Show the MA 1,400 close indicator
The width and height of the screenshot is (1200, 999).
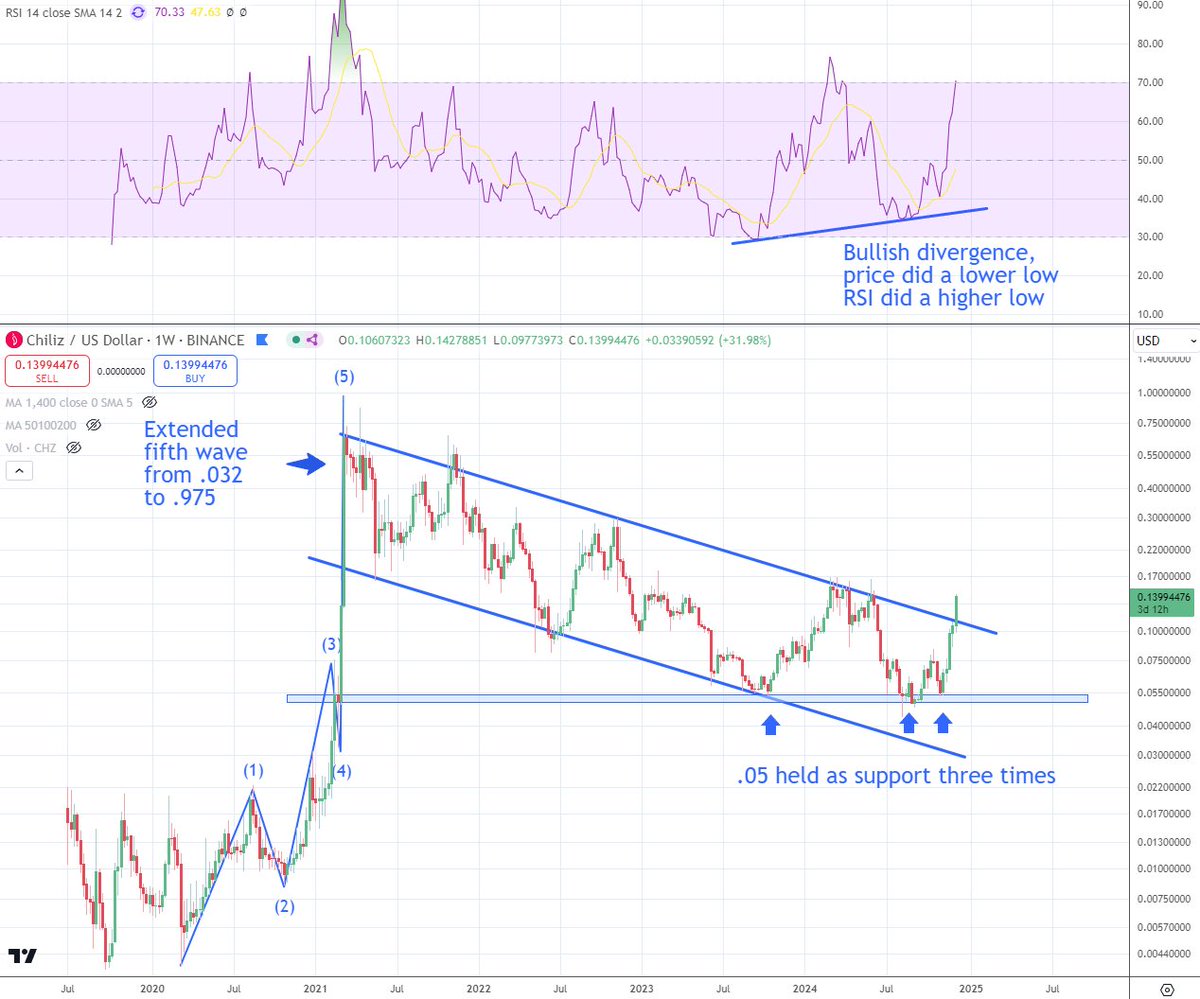point(150,401)
